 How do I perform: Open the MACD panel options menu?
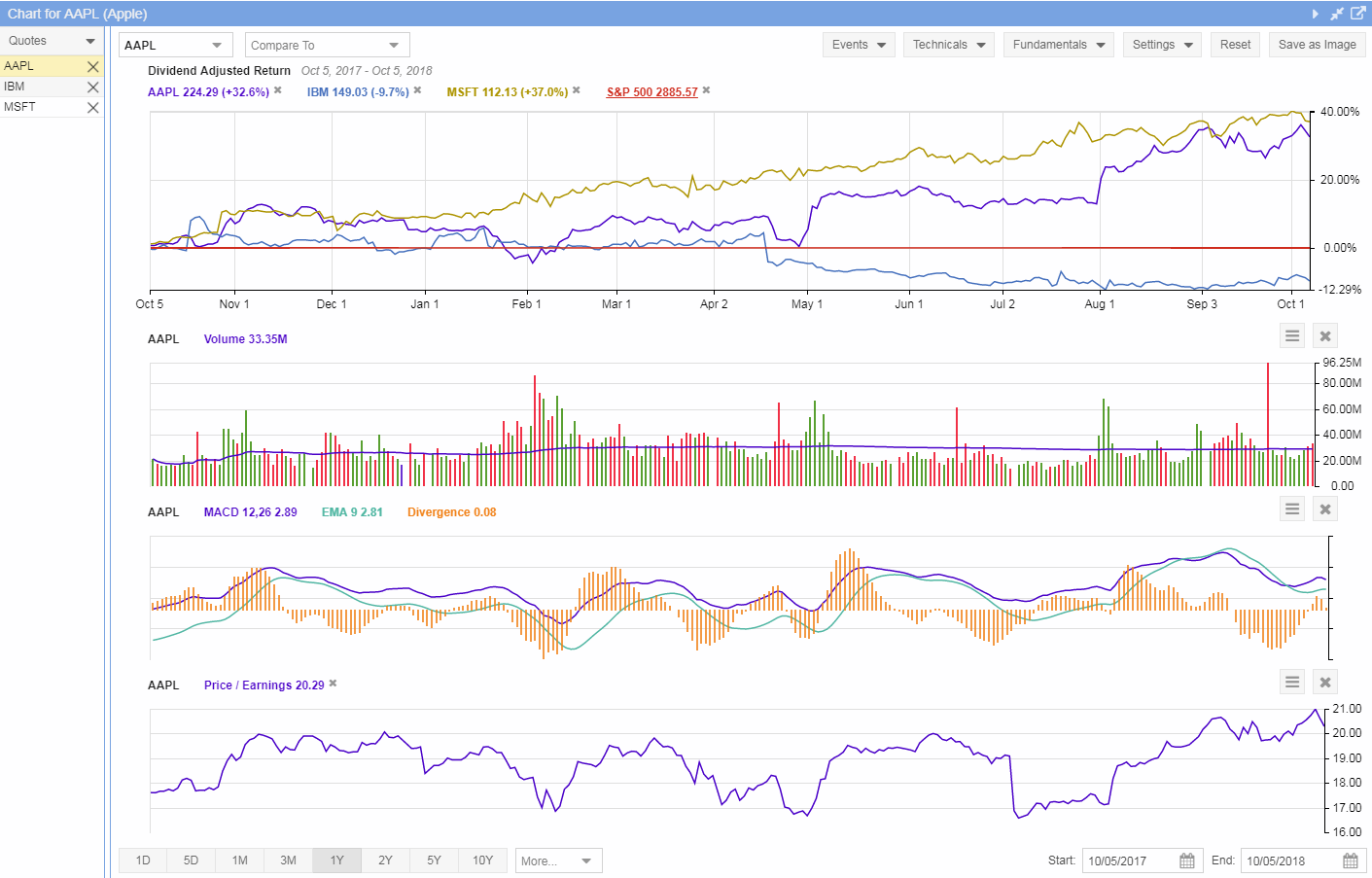(x=1292, y=509)
